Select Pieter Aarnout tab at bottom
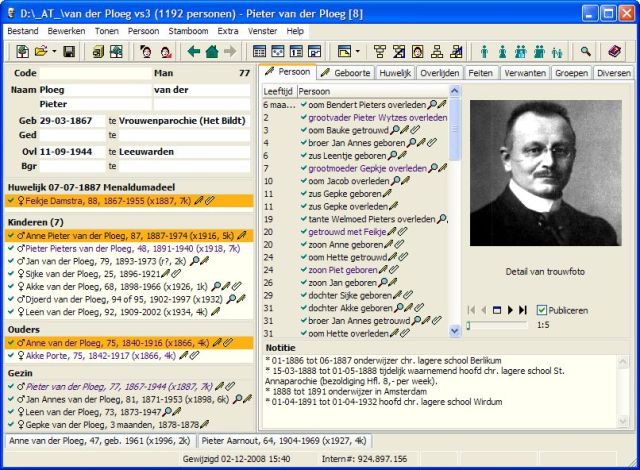640x470 pixels. point(285,440)
